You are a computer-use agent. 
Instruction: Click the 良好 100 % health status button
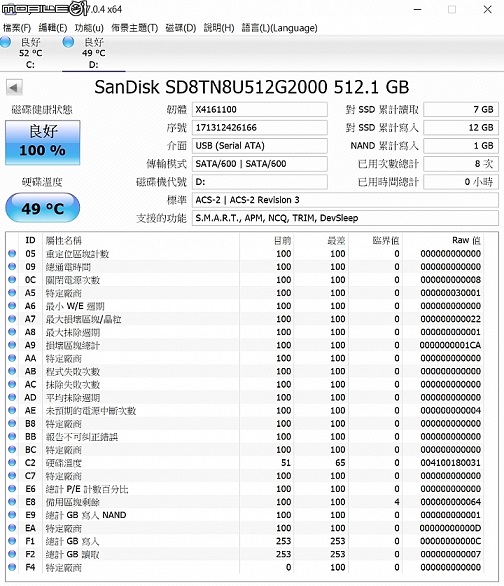[43, 142]
